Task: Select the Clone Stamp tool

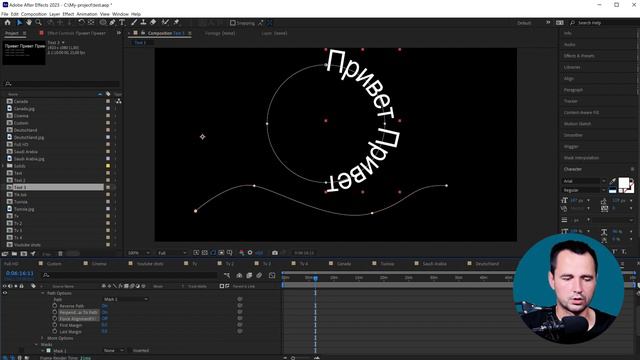Action: [143, 23]
